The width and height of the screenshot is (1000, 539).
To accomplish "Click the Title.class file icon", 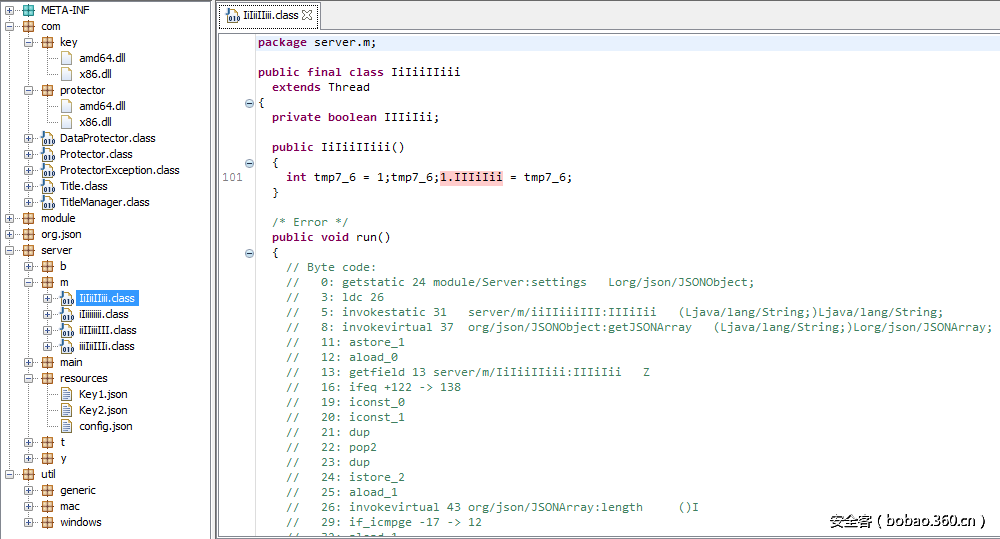I will coord(48,186).
